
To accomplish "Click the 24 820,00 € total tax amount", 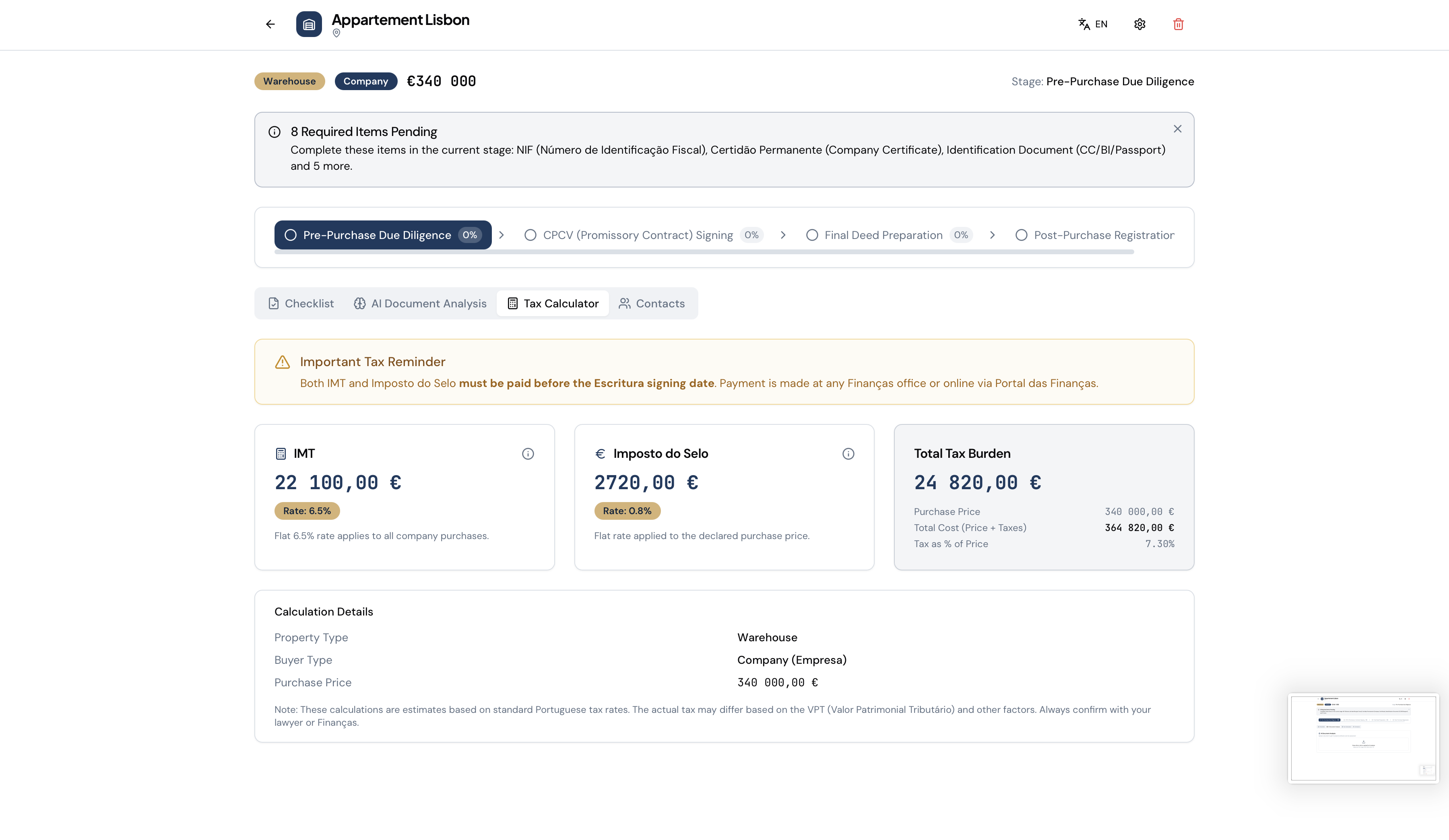I will (978, 483).
